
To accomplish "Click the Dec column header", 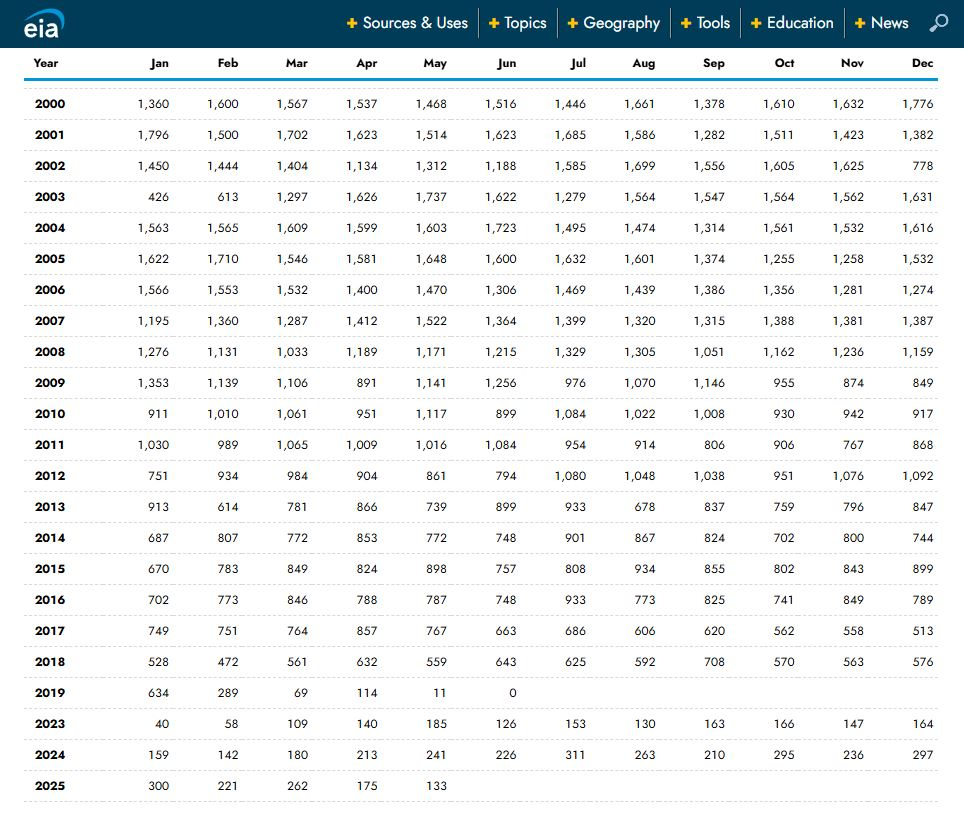I will tap(923, 63).
